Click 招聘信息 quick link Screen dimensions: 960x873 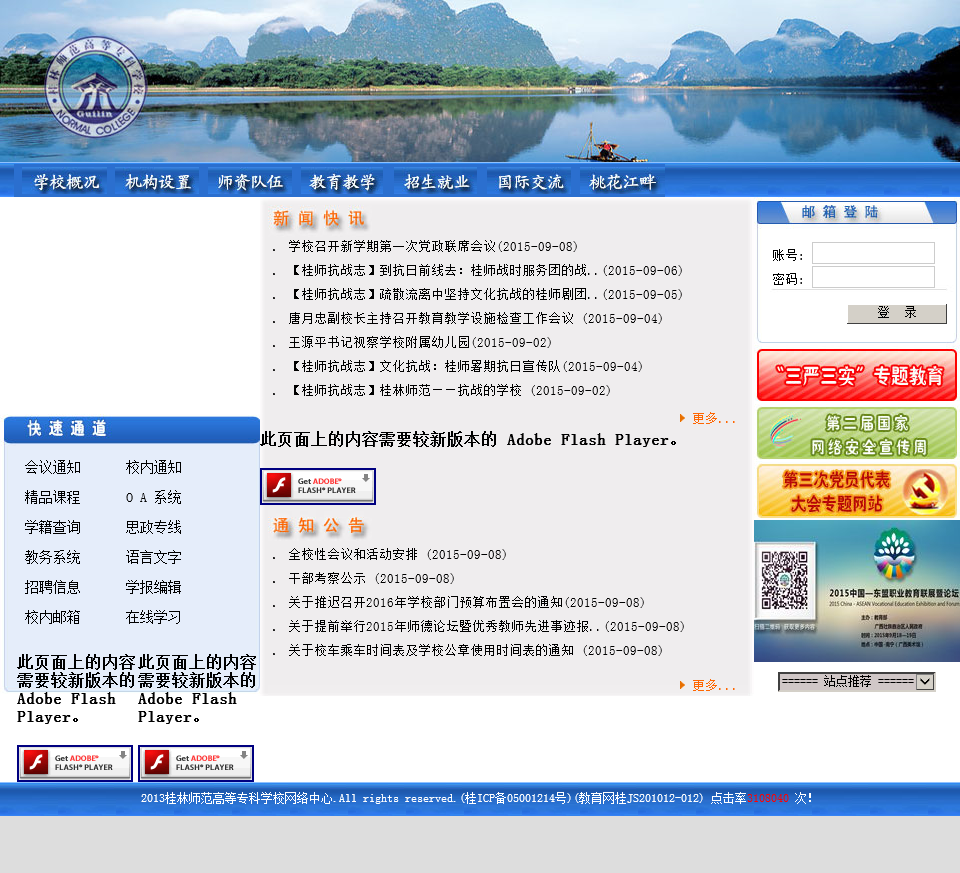click(53, 588)
